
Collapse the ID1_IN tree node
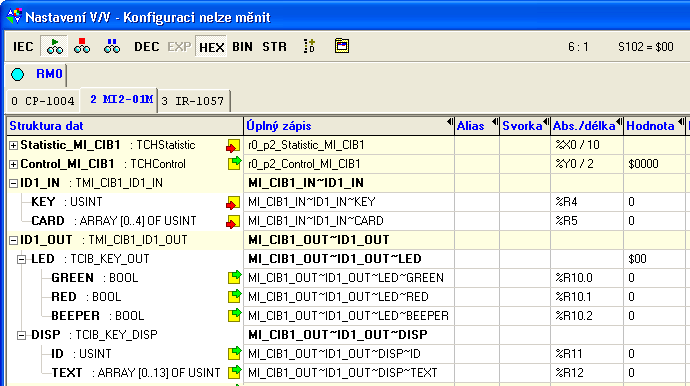click(14, 183)
